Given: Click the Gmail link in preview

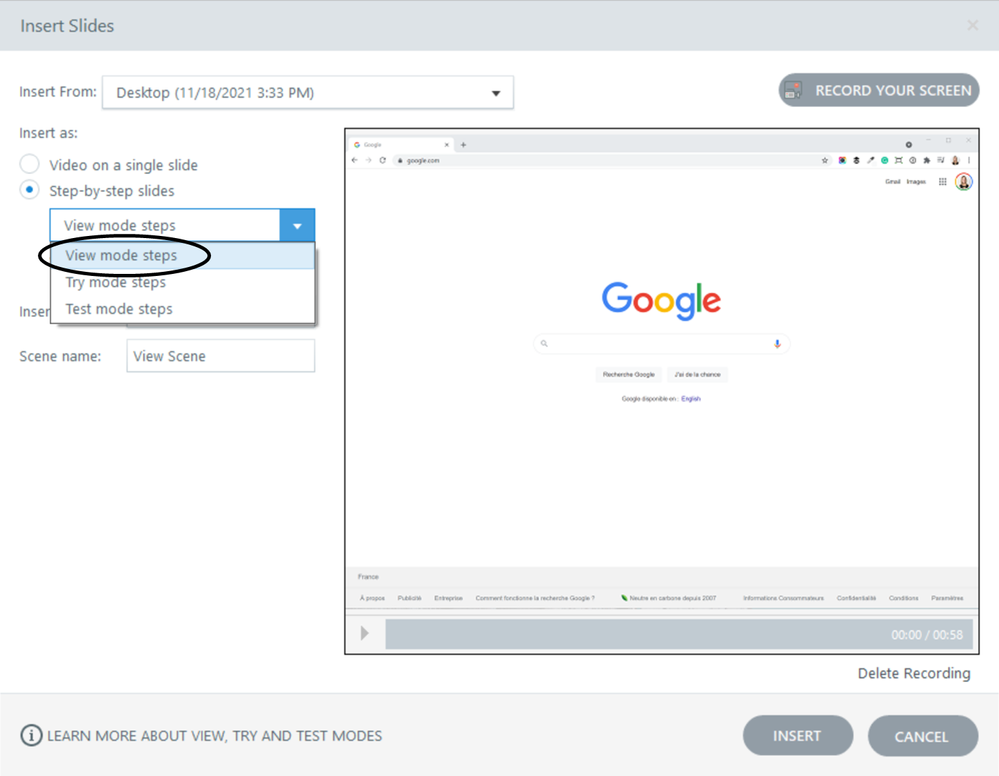Looking at the screenshot, I should (x=893, y=182).
